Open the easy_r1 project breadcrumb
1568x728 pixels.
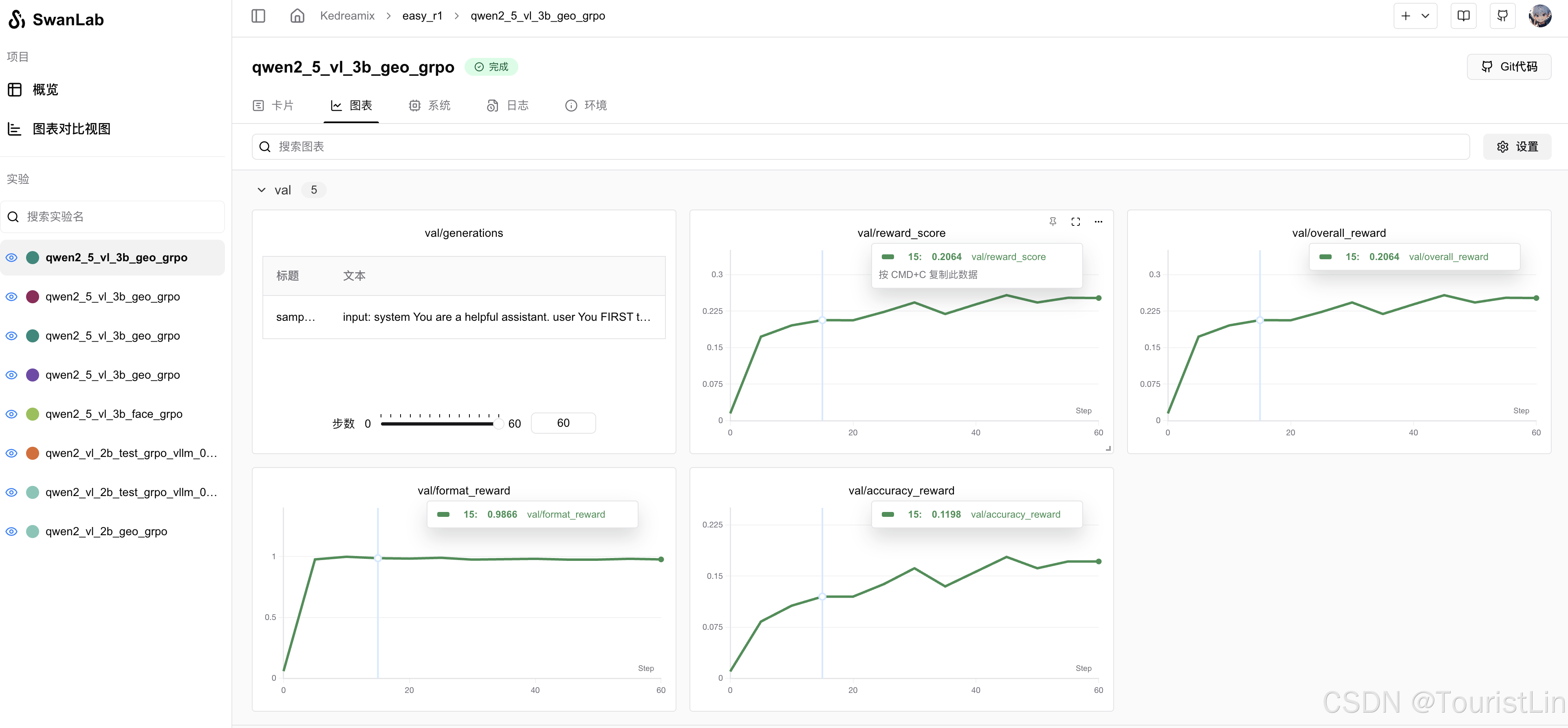coord(422,16)
